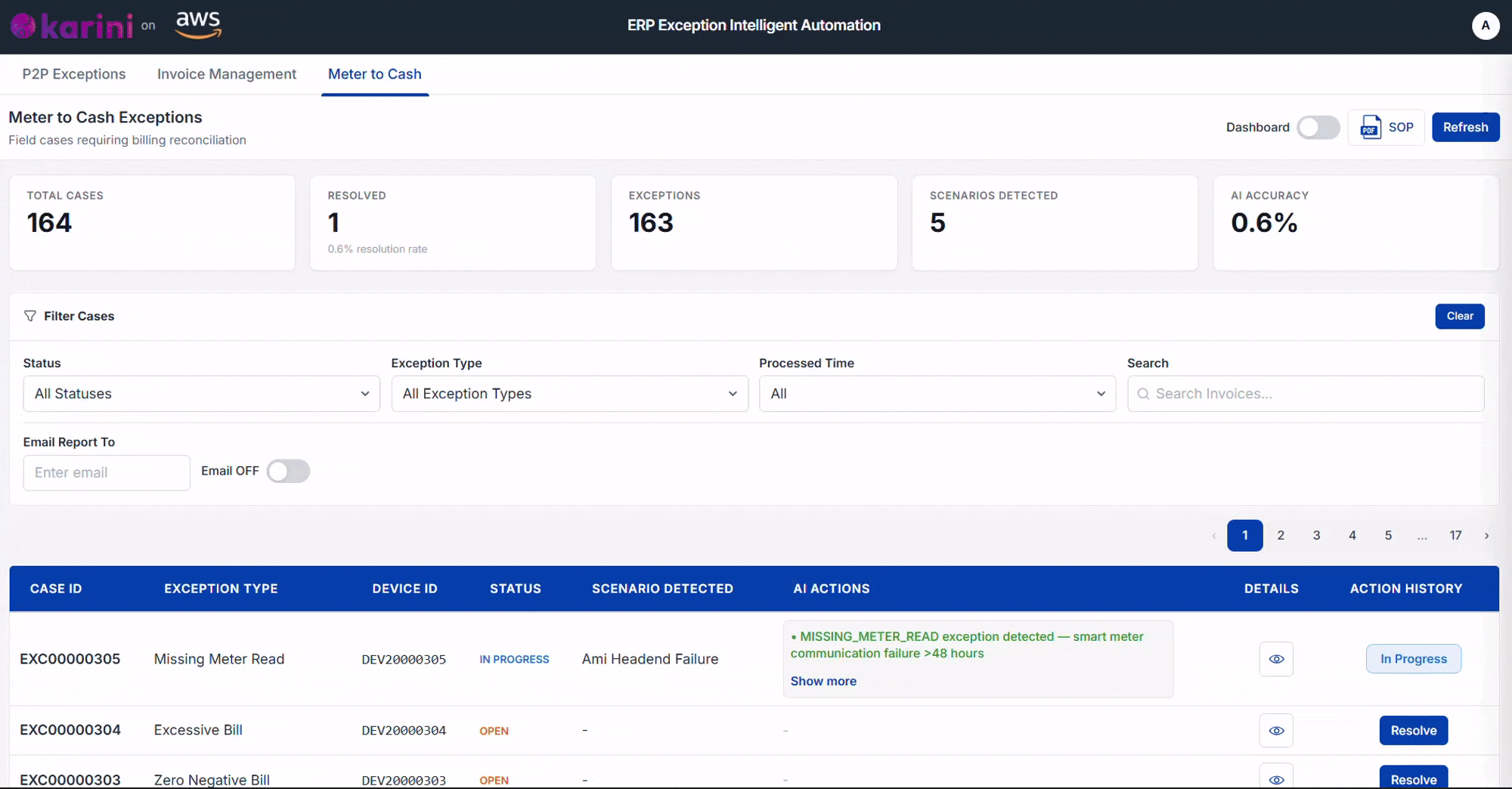View details of case EXC00000304

click(1276, 731)
